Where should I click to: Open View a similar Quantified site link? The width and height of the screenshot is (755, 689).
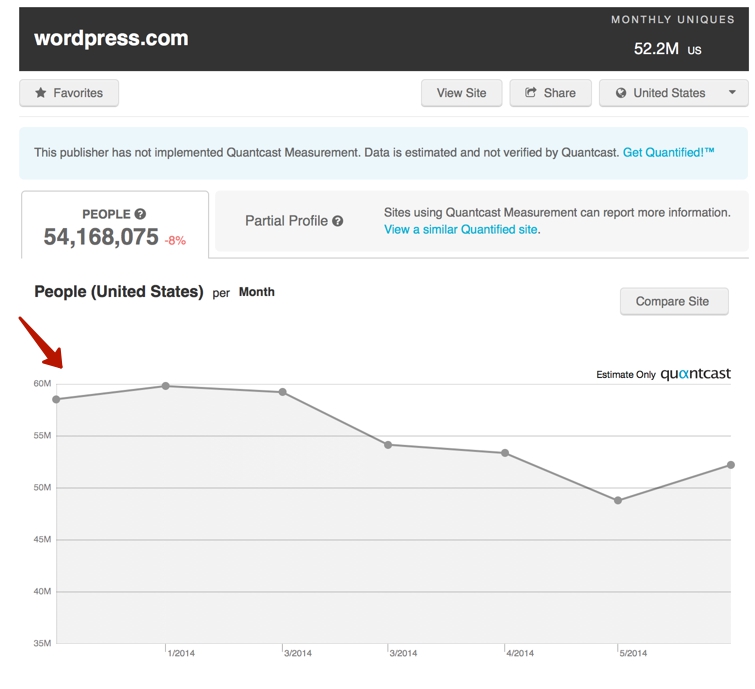(x=461, y=230)
